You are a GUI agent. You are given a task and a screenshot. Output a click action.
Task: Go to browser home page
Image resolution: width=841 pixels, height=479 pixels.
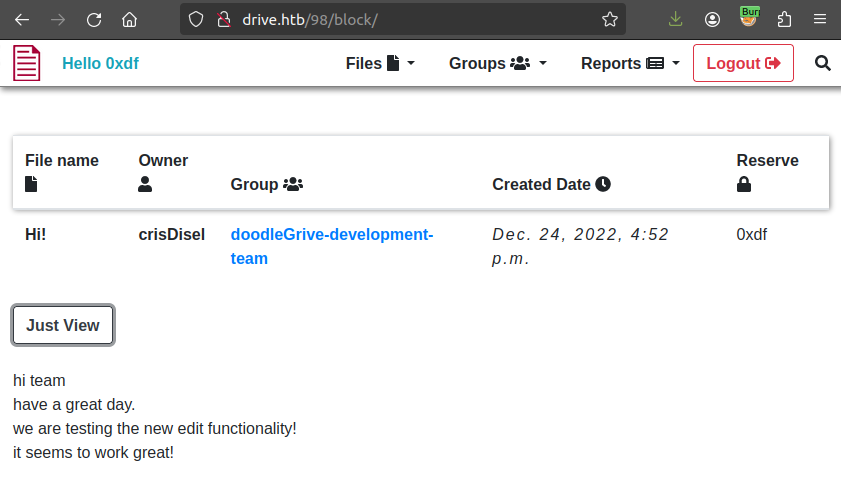pos(130,19)
